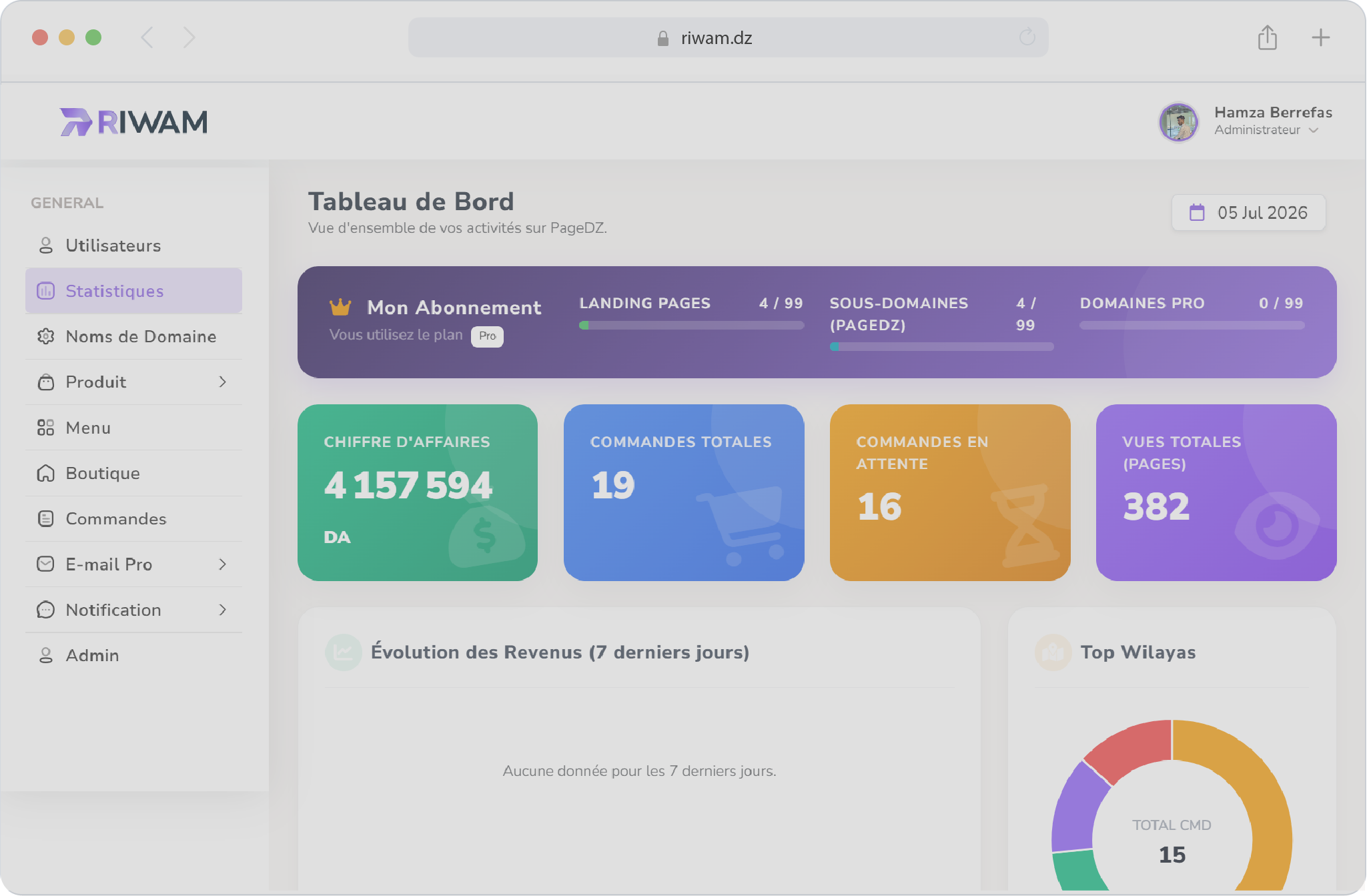1367x896 pixels.
Task: Click the shopping cart icon on orders card
Action: click(742, 526)
